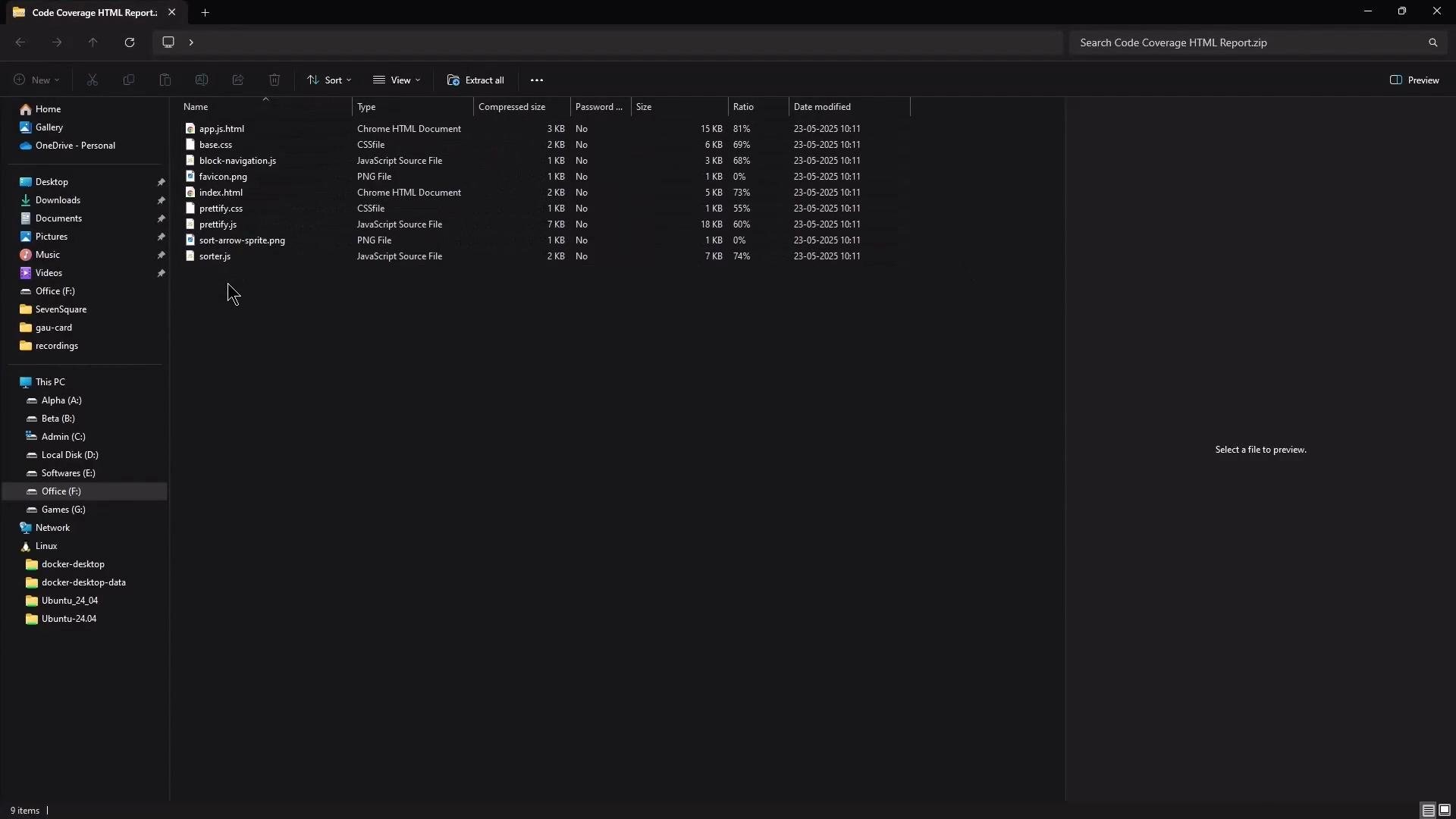Sort by Compressed size column header

click(512, 107)
